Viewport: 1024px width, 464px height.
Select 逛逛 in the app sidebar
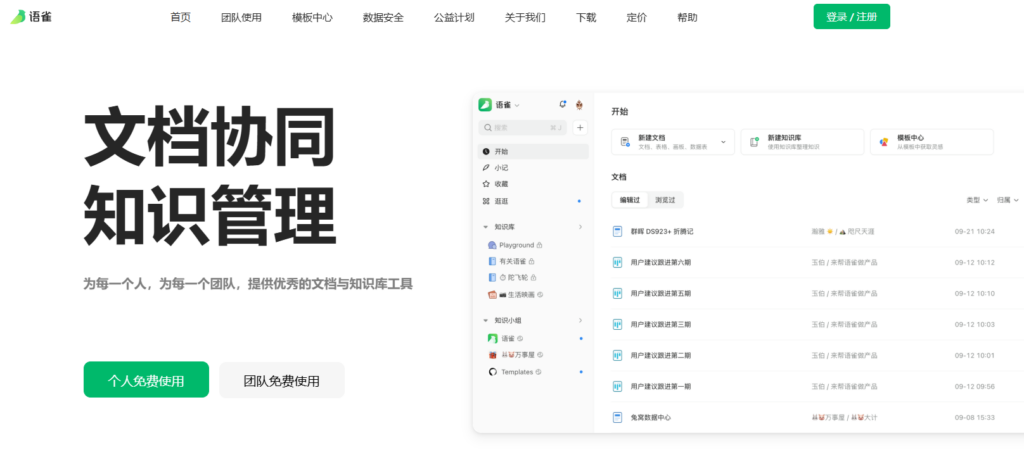533,201
